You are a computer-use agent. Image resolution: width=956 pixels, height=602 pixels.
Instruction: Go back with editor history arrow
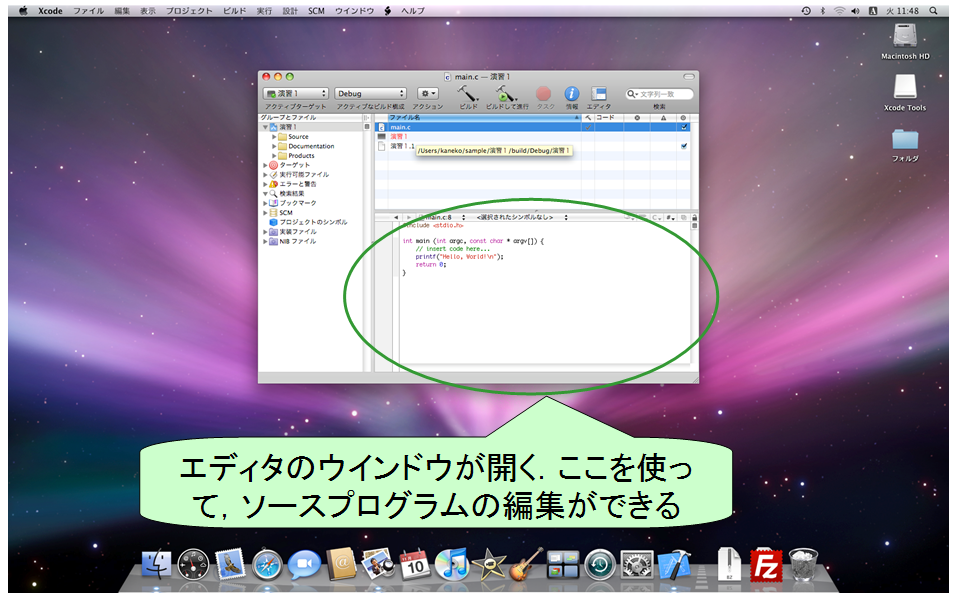pos(396,218)
